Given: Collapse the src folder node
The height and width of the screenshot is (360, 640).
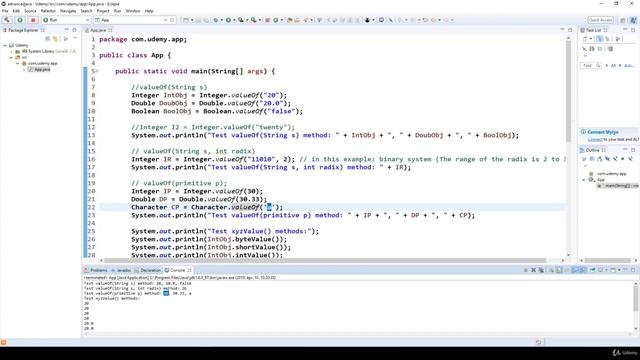Looking at the screenshot, I should tap(11, 58).
